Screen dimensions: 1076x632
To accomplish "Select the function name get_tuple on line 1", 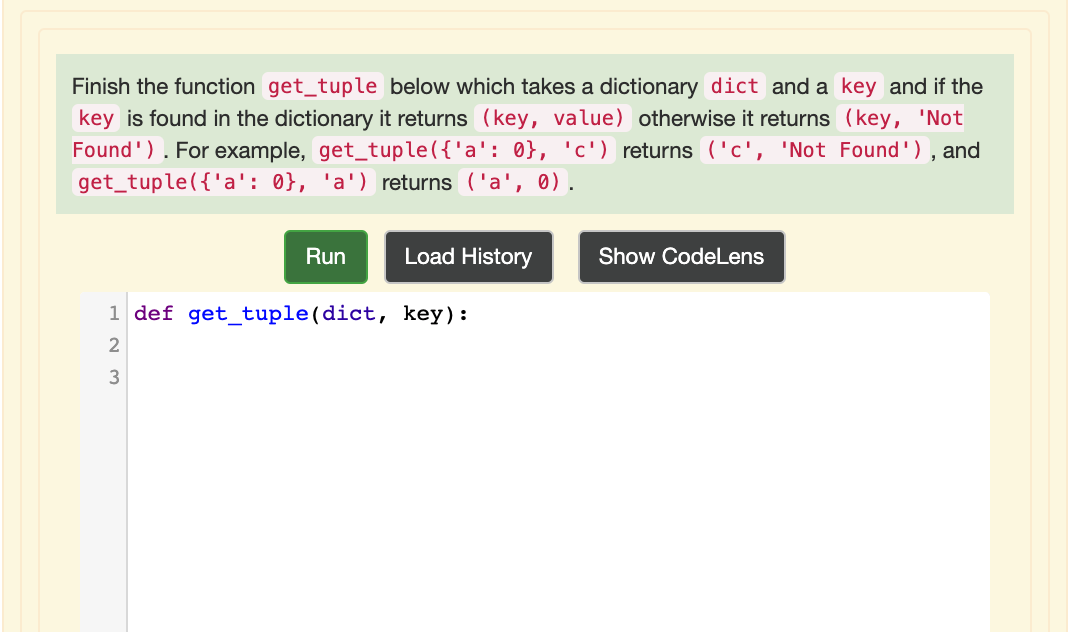I will click(248, 313).
